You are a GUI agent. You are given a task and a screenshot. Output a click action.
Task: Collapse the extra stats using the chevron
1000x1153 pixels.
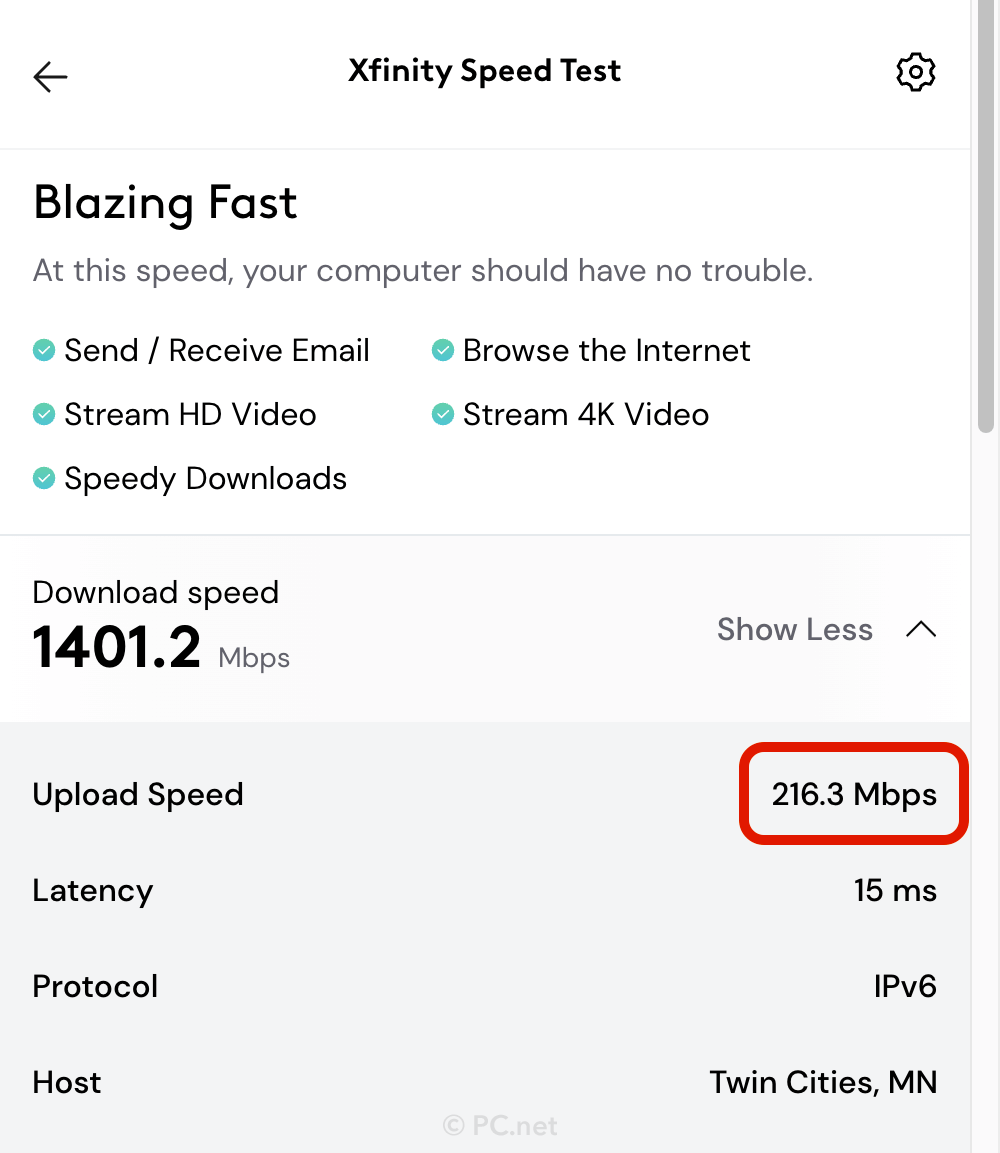[x=921, y=629]
